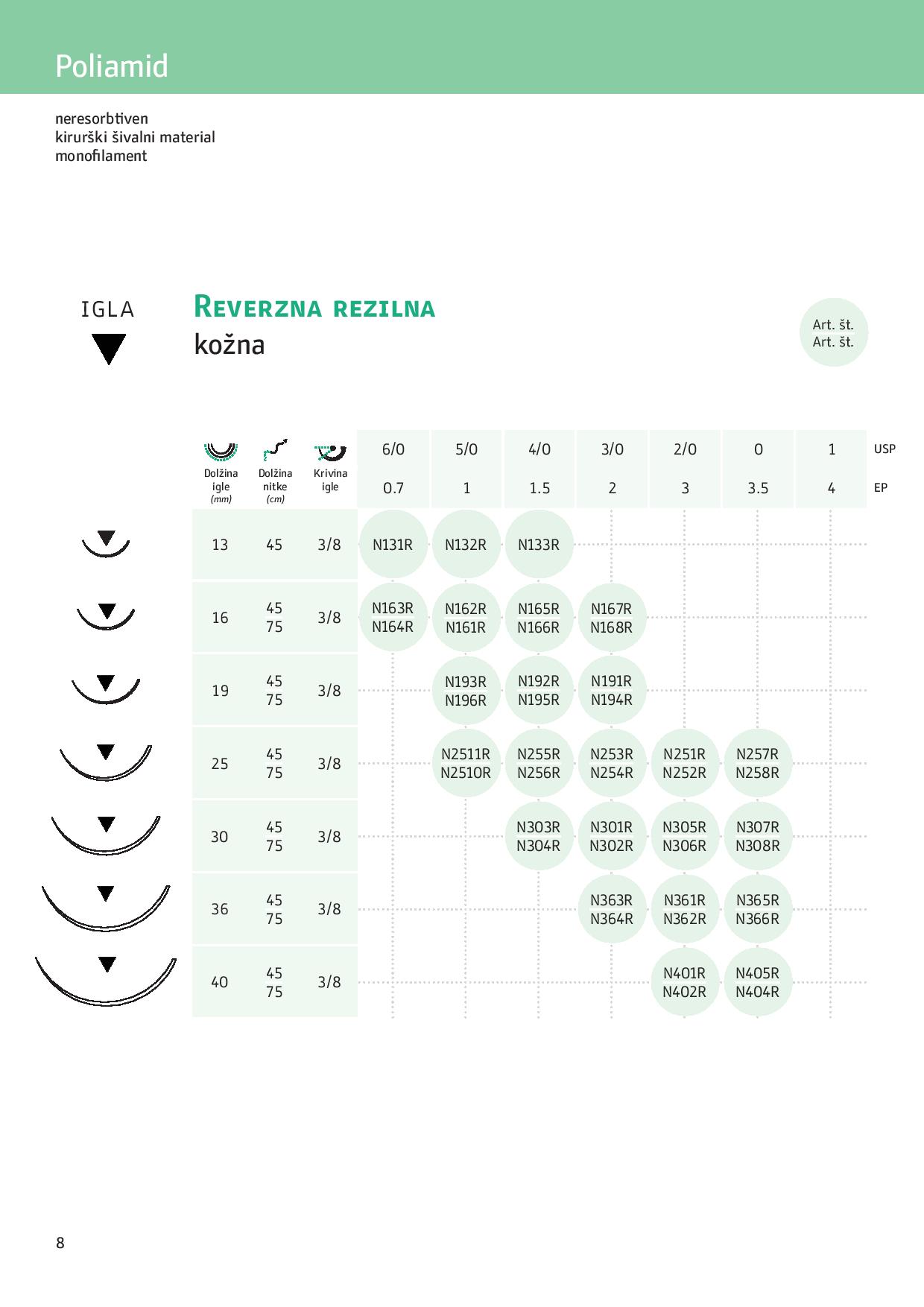Click the thread length icon above Dolžina nitke

click(275, 450)
